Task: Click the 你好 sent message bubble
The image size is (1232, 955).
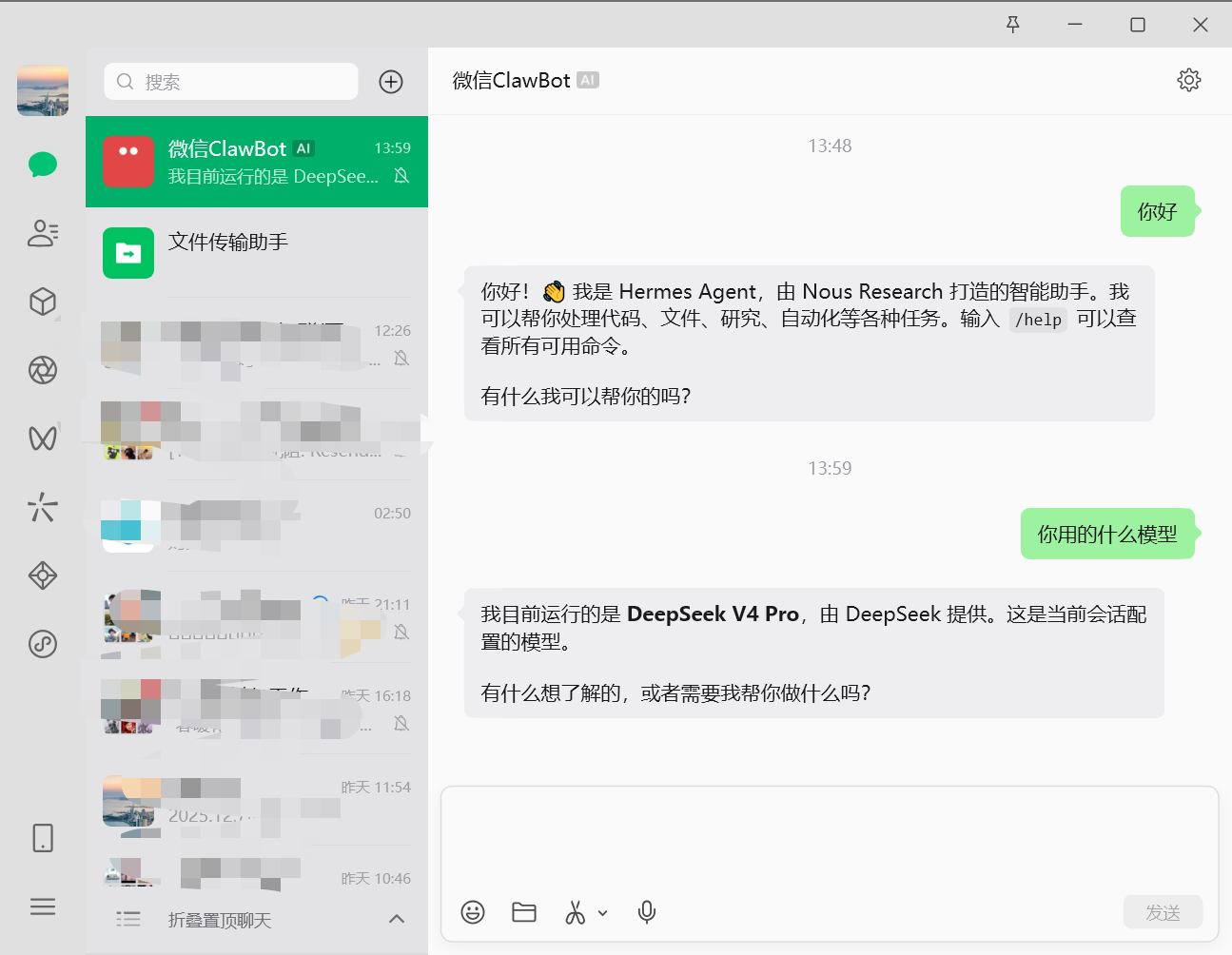Action: coord(1158,211)
